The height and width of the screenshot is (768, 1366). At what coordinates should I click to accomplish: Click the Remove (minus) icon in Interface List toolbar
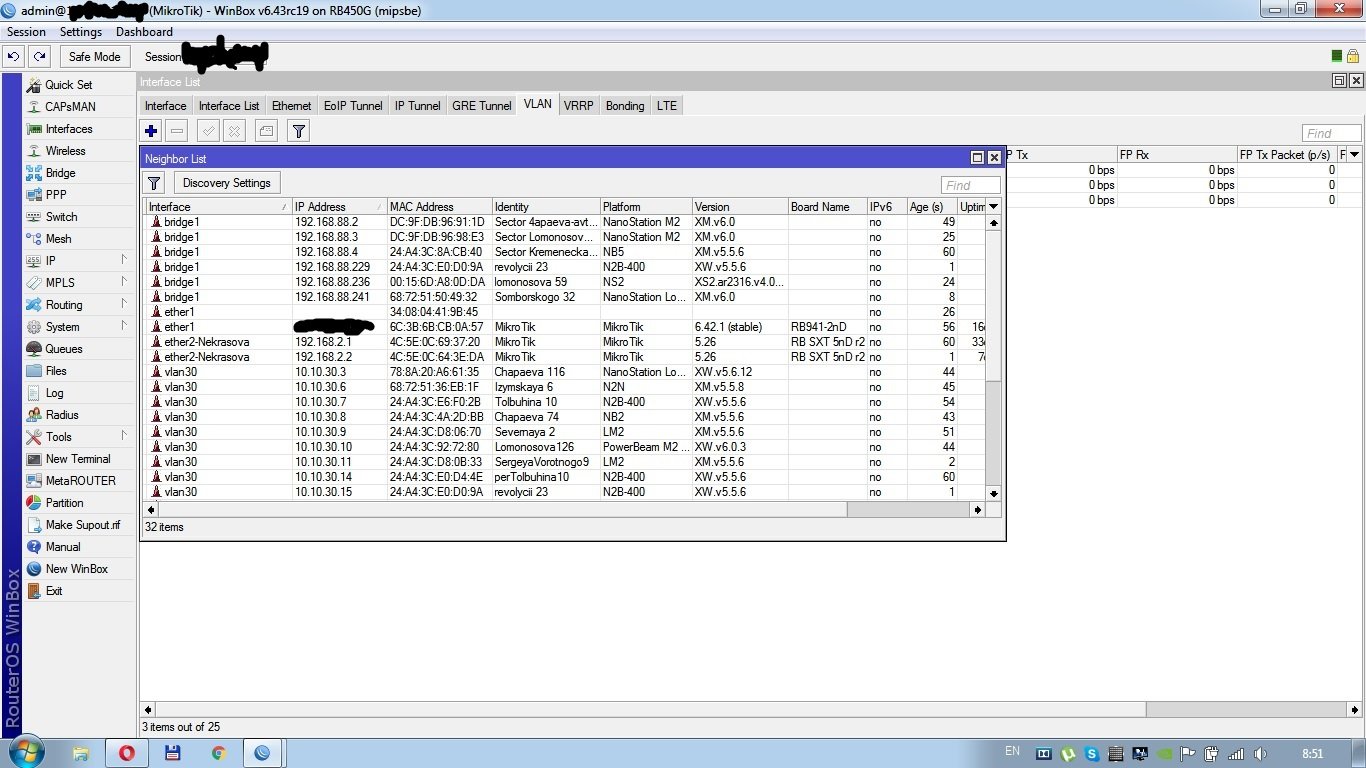click(177, 131)
